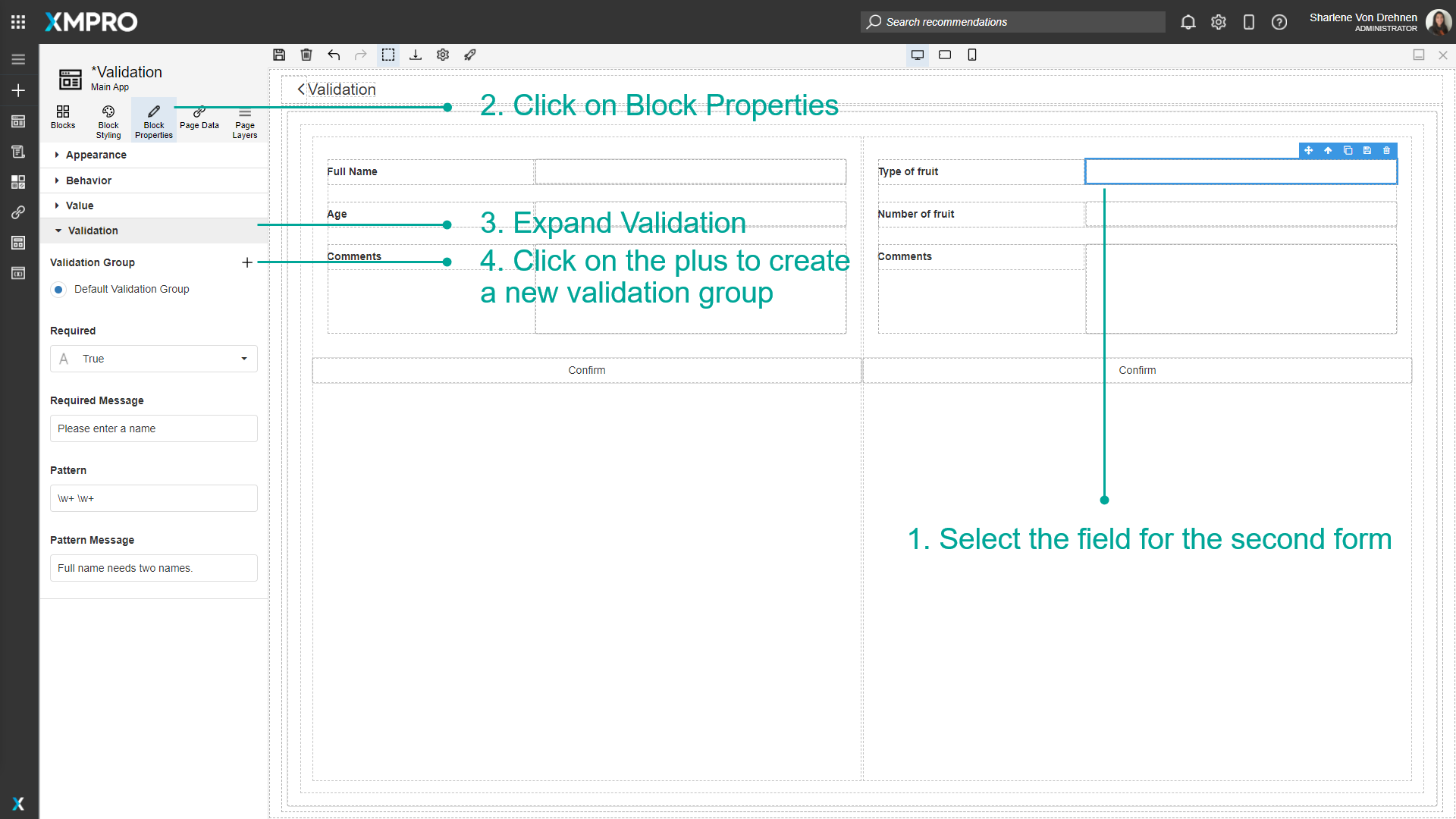Open the Page Layers panel
This screenshot has width=1456, height=819.
244,120
